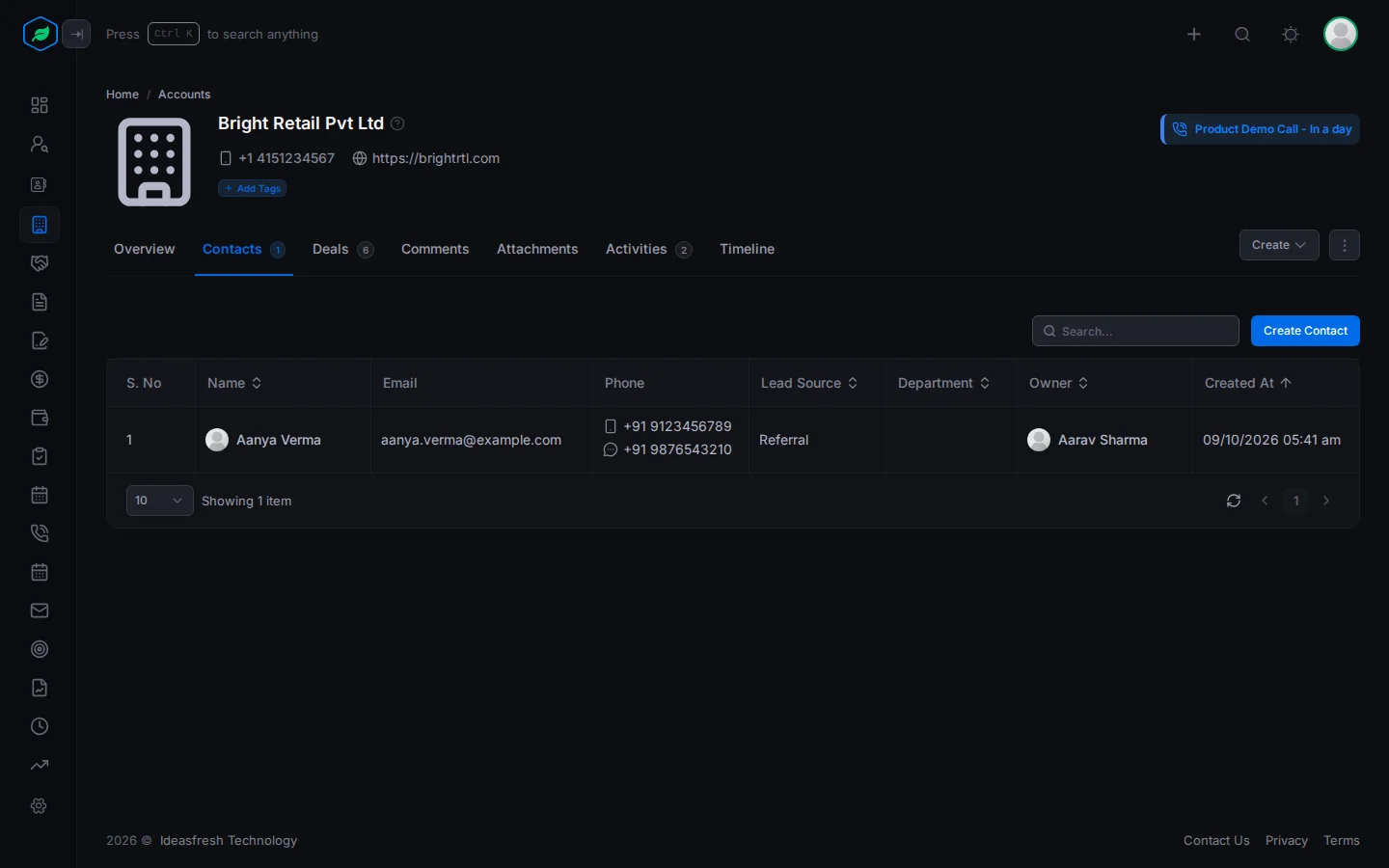The height and width of the screenshot is (868, 1389).
Task: Switch to the Deals tab
Action: tap(342, 249)
